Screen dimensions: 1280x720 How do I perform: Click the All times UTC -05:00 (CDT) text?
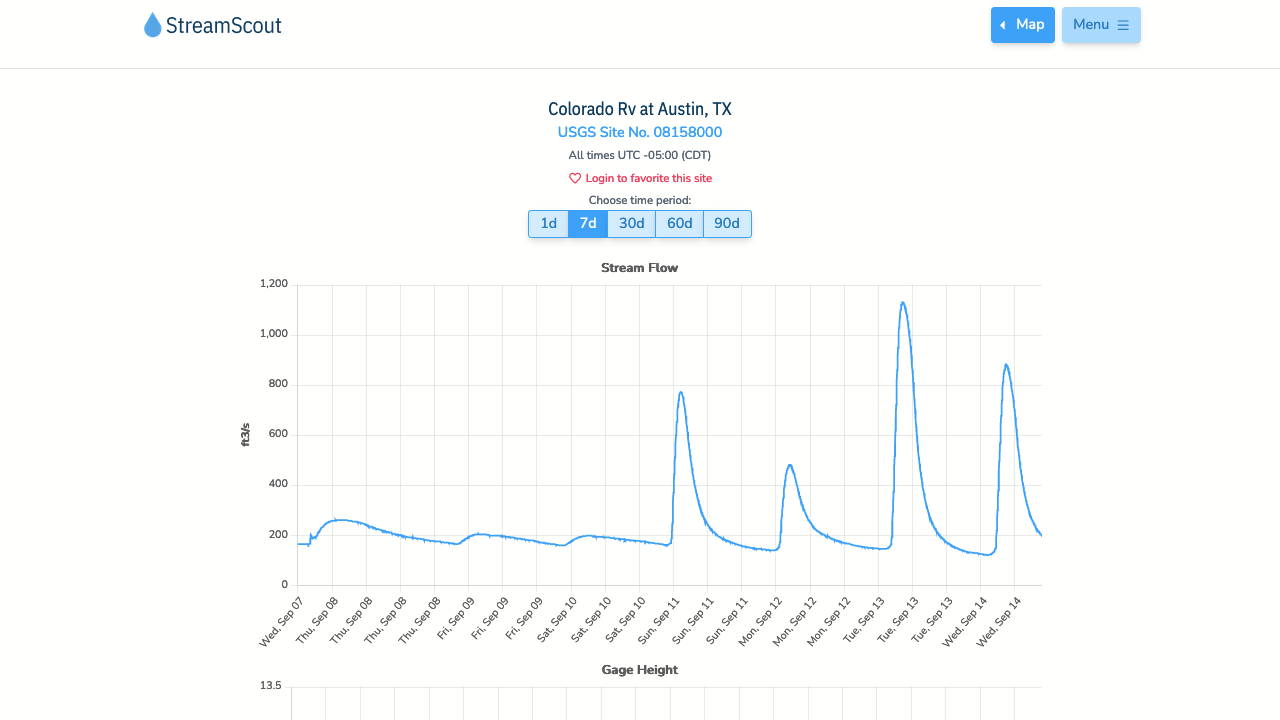click(x=640, y=155)
